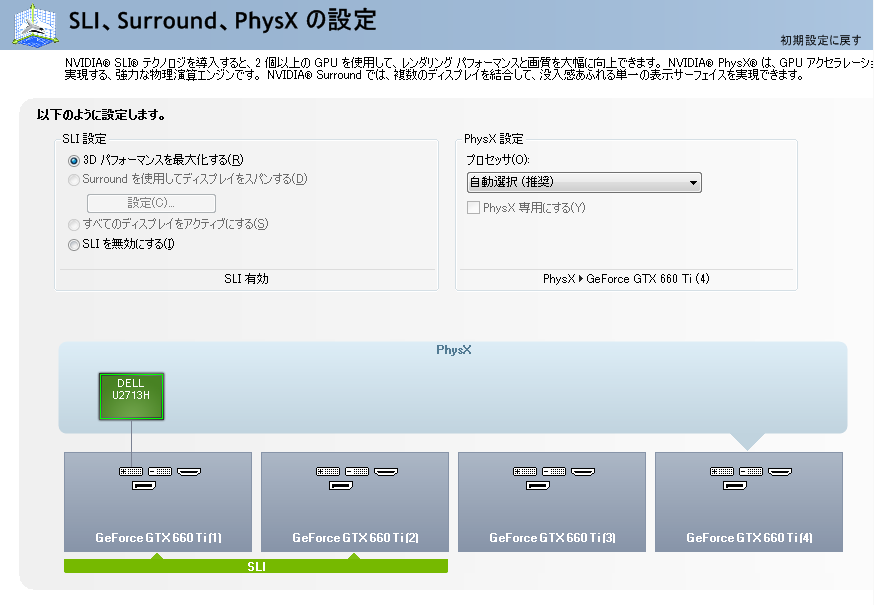Click DVI-I port on GeForce GTX 660 Ti (3)
The image size is (874, 605).
(x=525, y=472)
